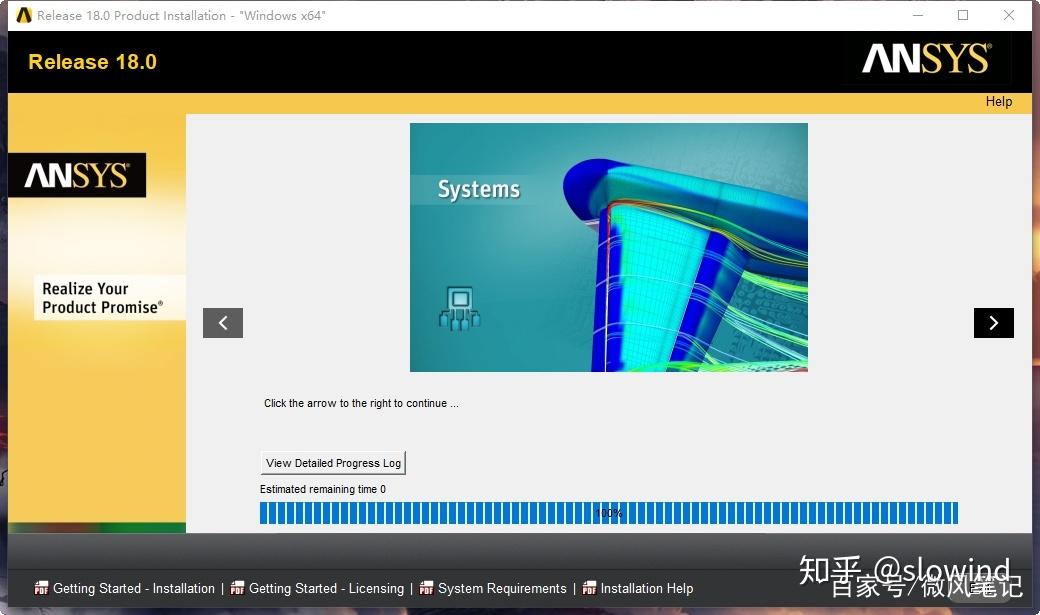This screenshot has height=615, width=1040.
Task: Click the Systems slideshow image
Action: pyautogui.click(x=608, y=247)
